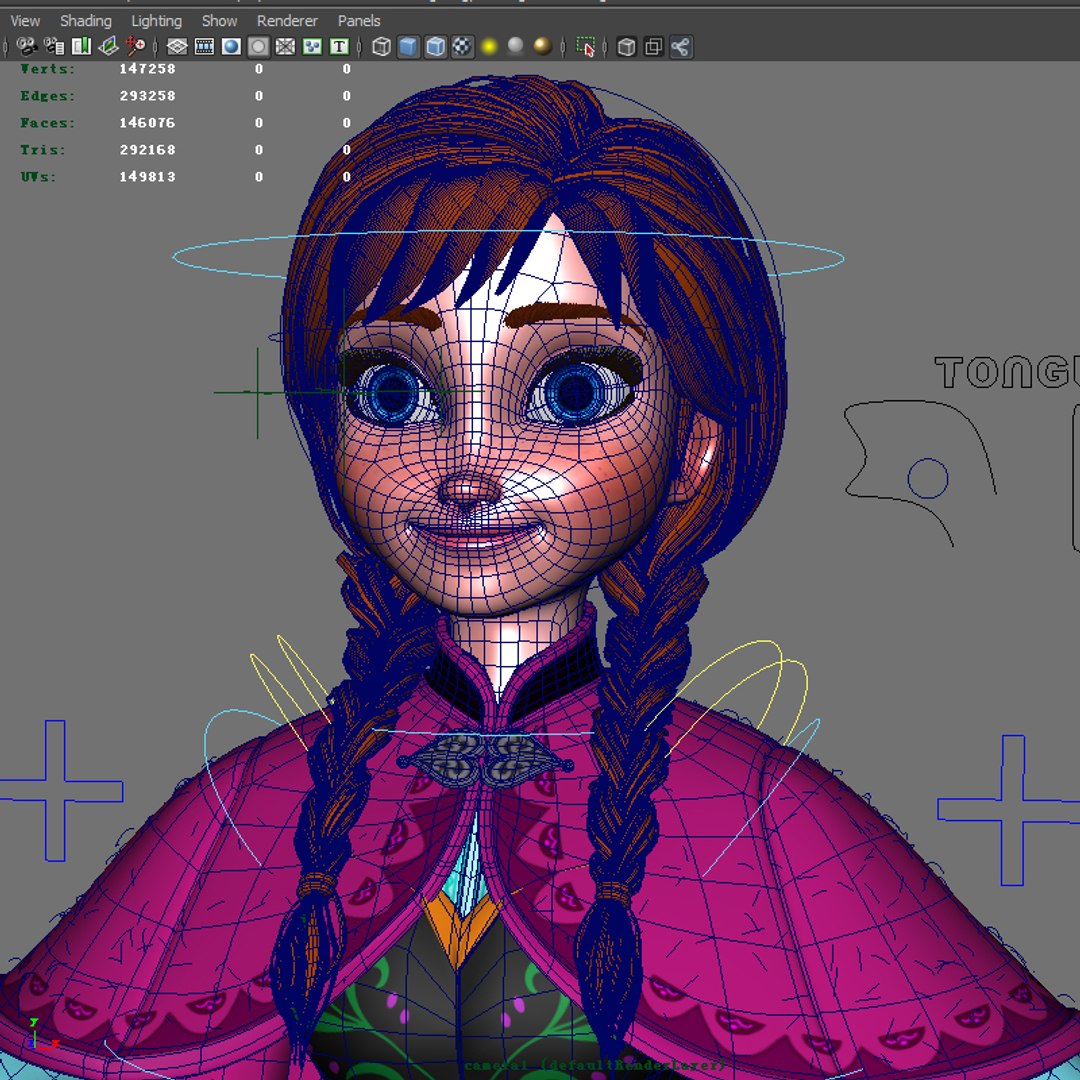Click the Image Plane icon
Image resolution: width=1080 pixels, height=1080 pixels.
click(108, 47)
